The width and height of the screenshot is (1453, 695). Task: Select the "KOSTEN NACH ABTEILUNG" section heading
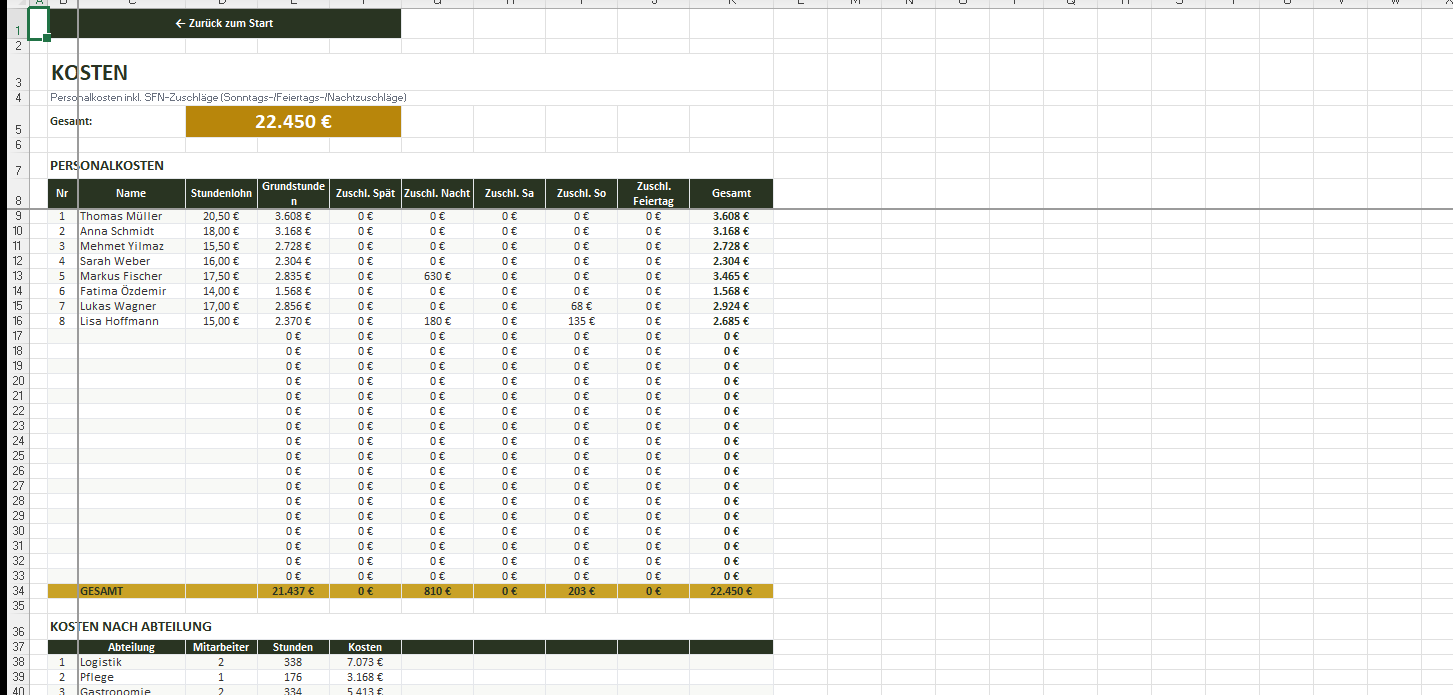[x=131, y=627]
